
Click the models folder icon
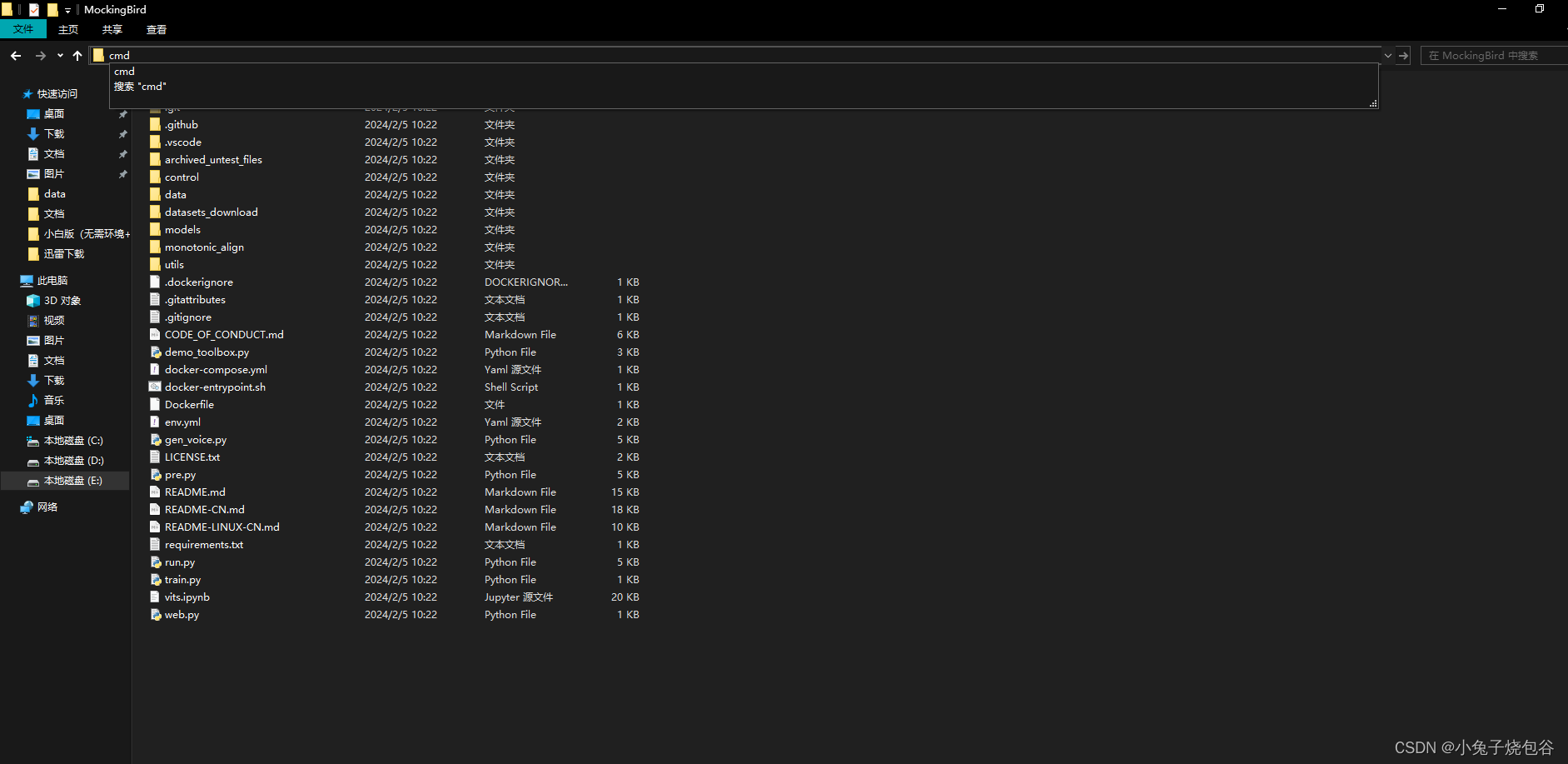coord(155,229)
